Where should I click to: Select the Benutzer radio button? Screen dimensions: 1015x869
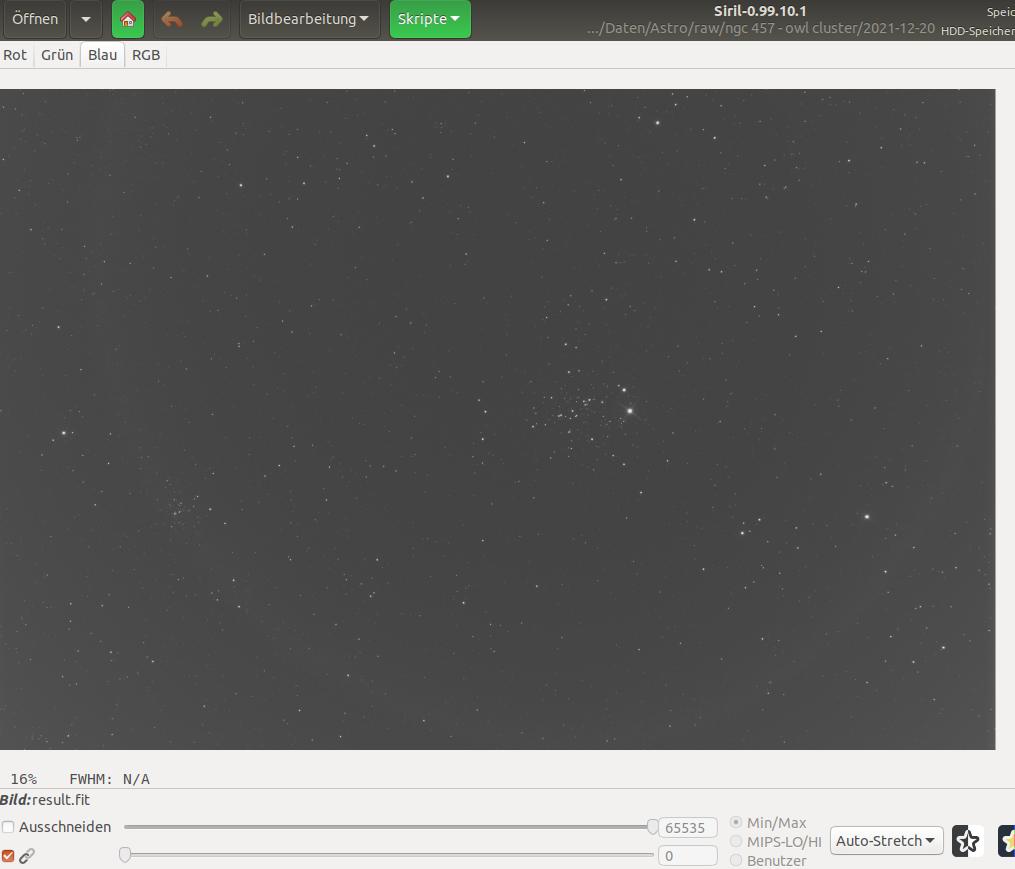736,860
